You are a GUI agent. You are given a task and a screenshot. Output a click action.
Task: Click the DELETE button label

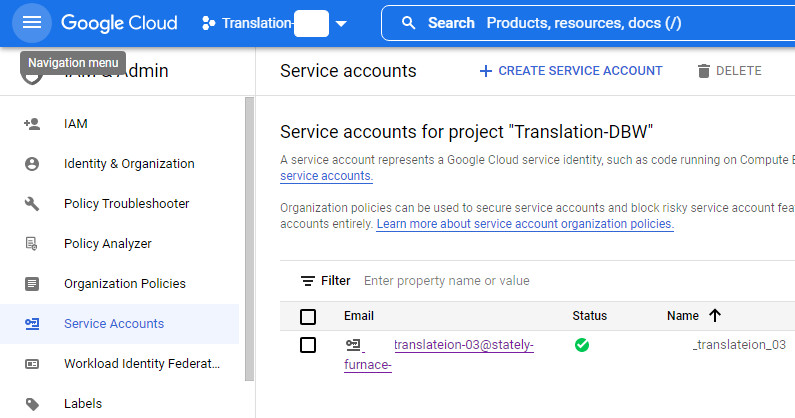pyautogui.click(x=738, y=71)
